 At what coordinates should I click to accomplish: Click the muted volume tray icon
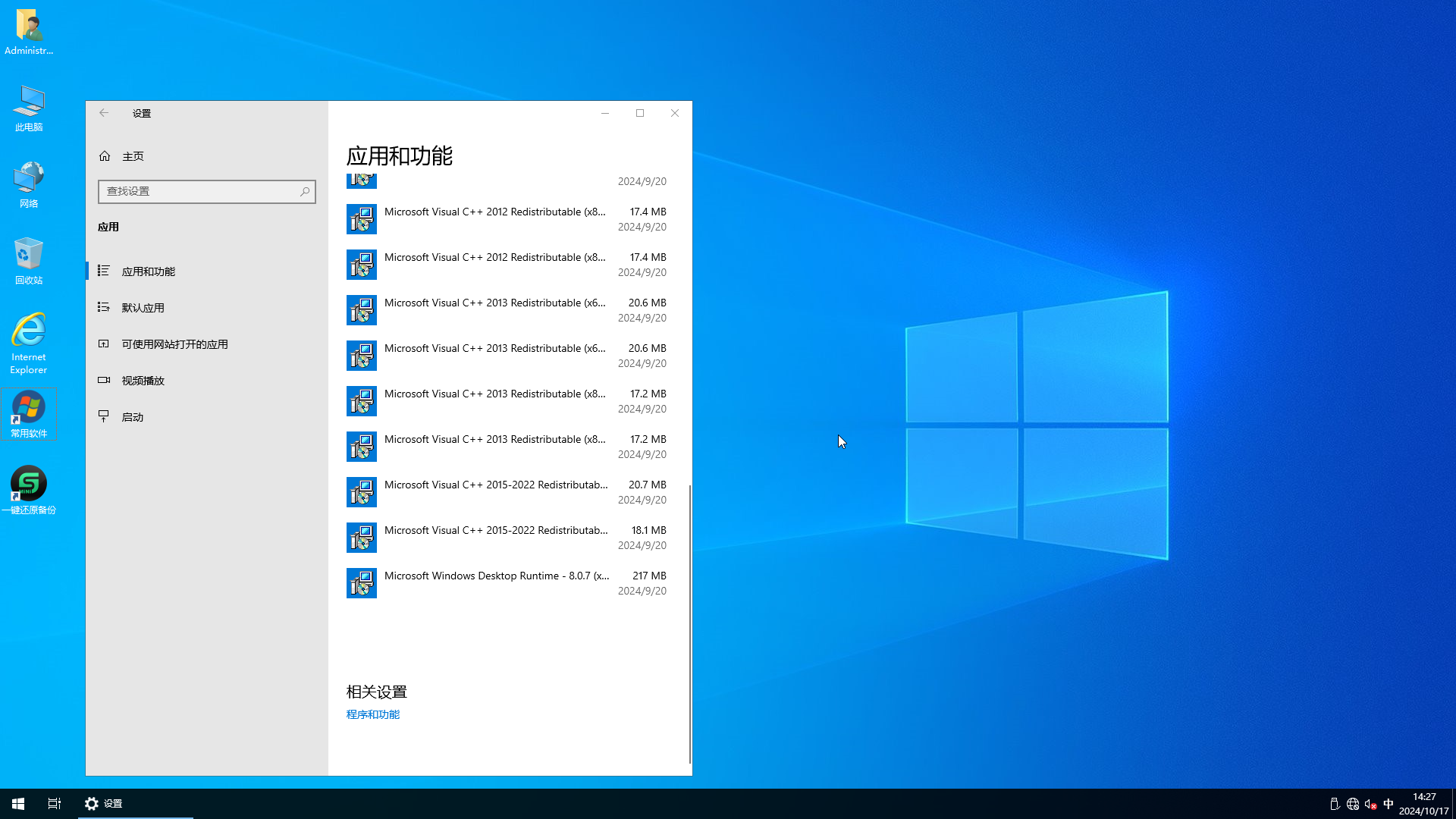tap(1370, 804)
